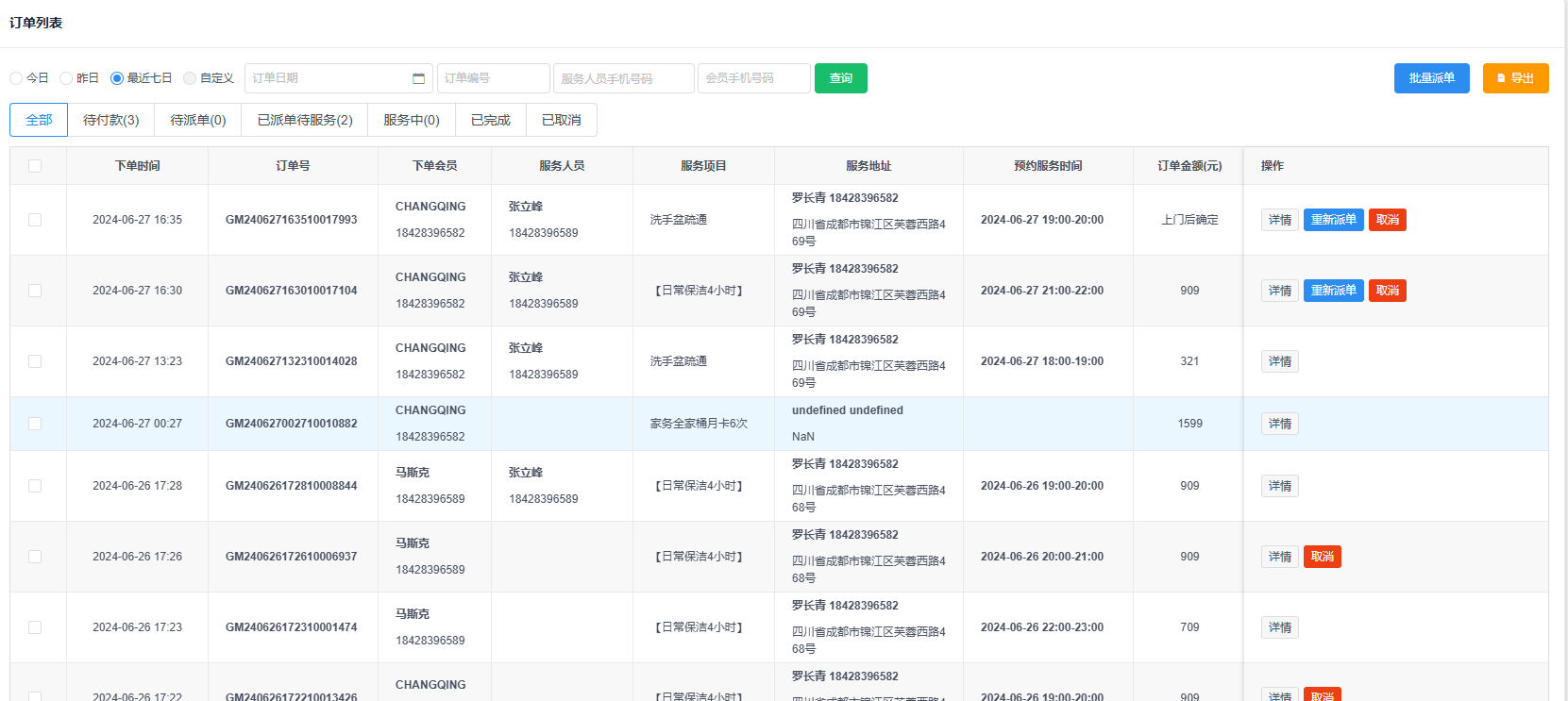Open 详情 for order GM240627132310014028
The width and height of the screenshot is (1568, 701).
point(1279,361)
